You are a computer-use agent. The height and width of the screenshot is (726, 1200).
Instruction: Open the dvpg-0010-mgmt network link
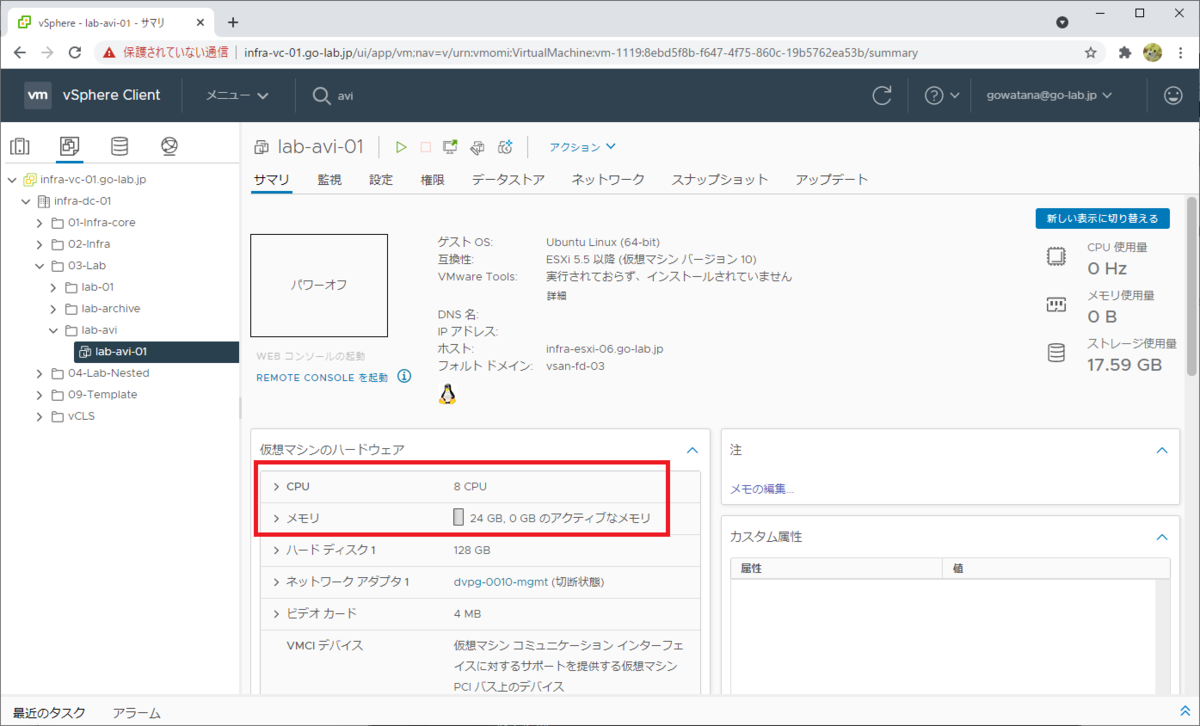click(x=500, y=582)
